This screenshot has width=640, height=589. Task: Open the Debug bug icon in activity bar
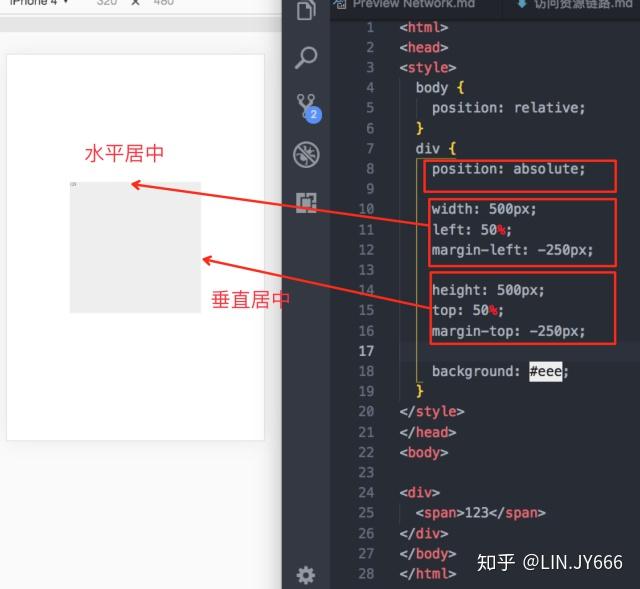coord(306,155)
